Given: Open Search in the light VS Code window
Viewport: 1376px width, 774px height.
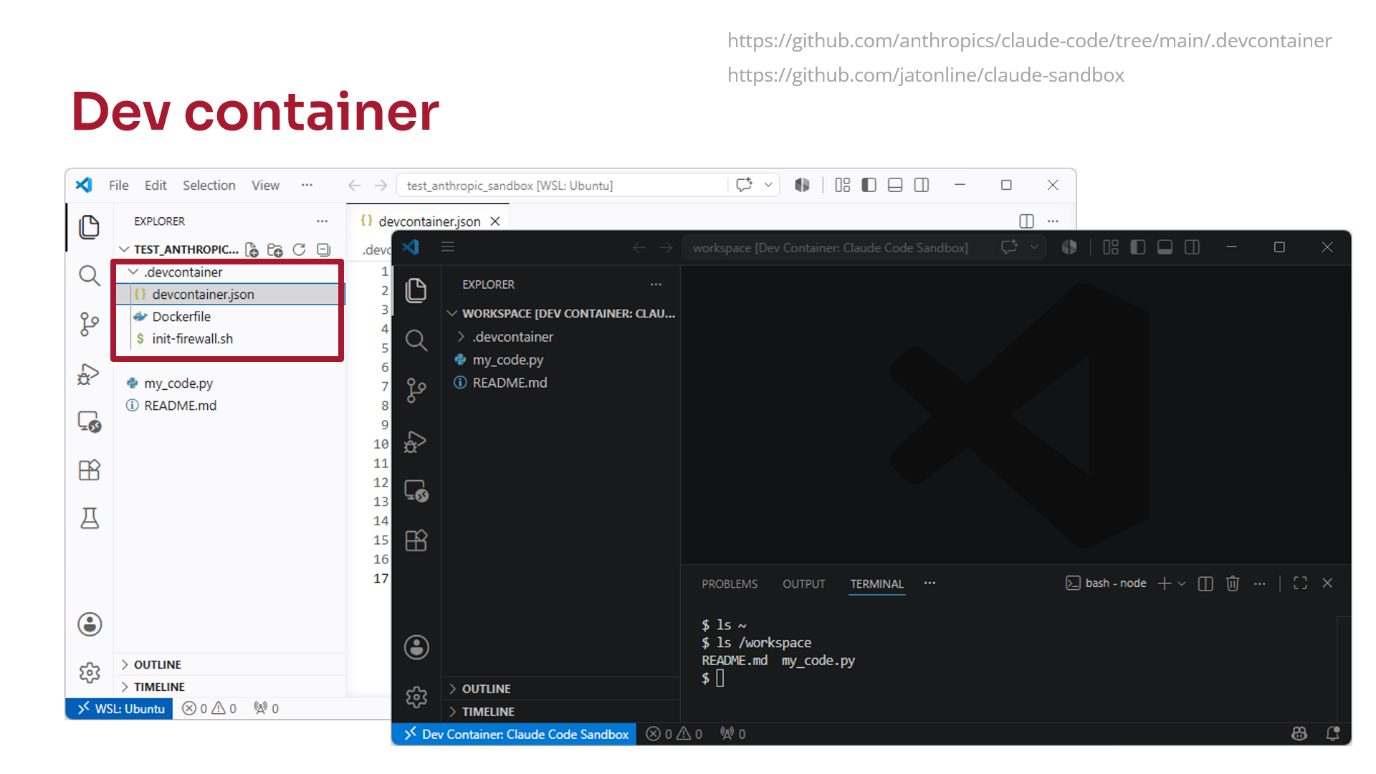Looking at the screenshot, I should [89, 276].
